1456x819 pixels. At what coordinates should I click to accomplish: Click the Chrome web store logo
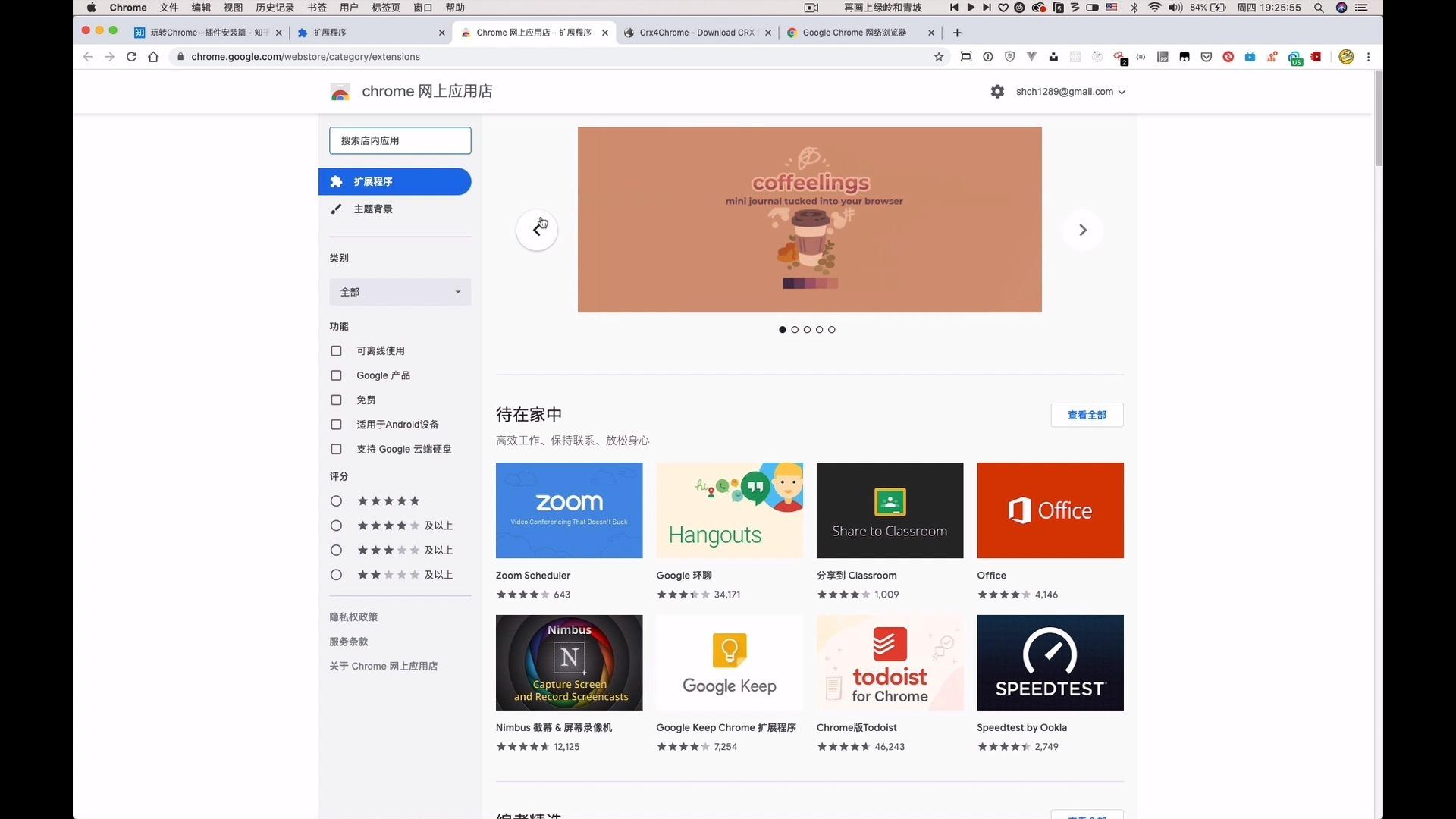click(340, 92)
